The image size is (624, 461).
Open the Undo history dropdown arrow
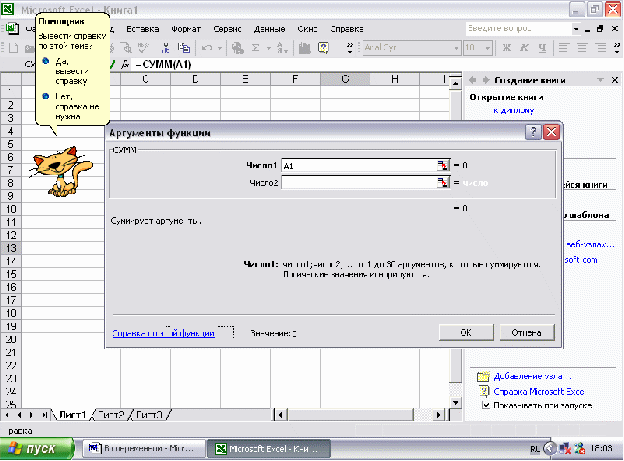pyautogui.click(x=219, y=48)
